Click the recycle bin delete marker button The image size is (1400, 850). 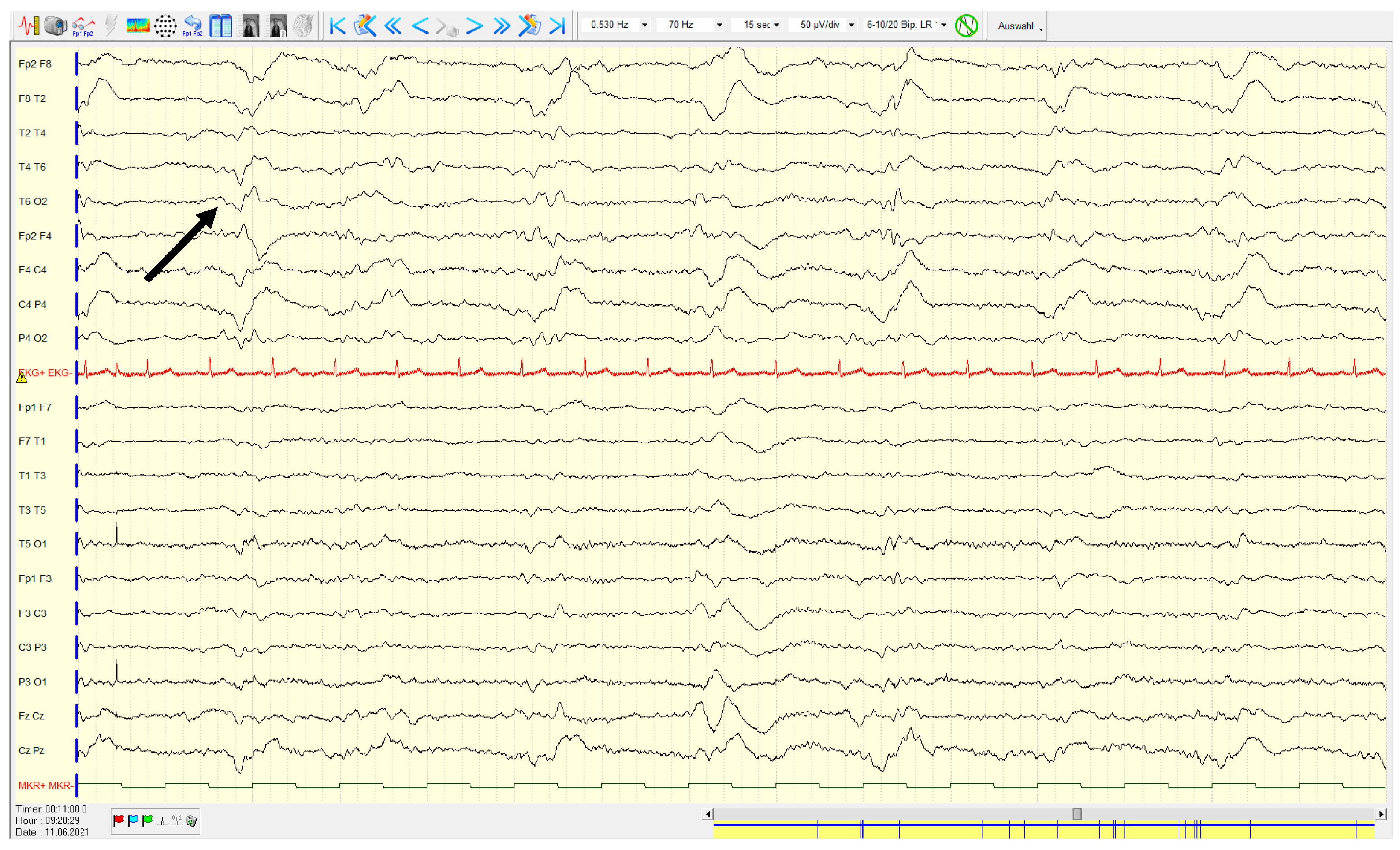[x=191, y=820]
